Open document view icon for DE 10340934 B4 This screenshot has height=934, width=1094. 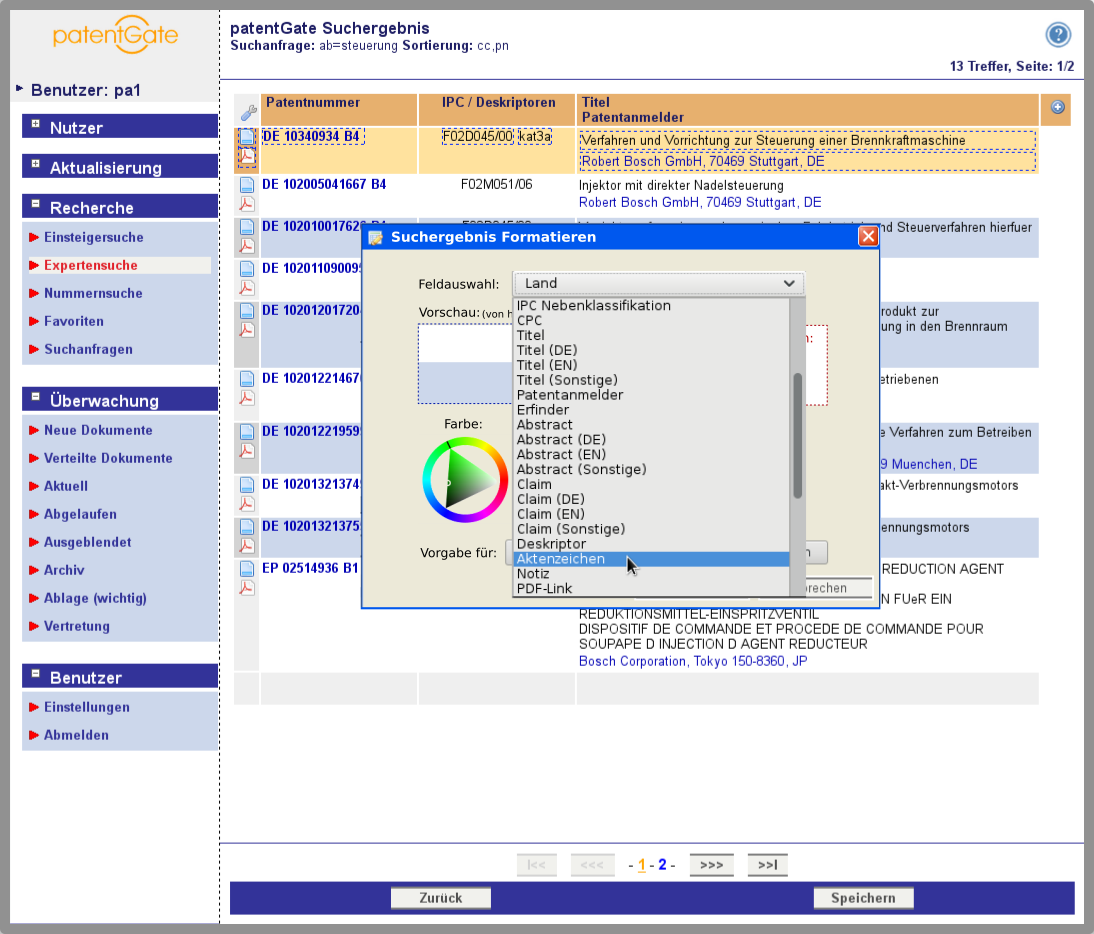247,136
